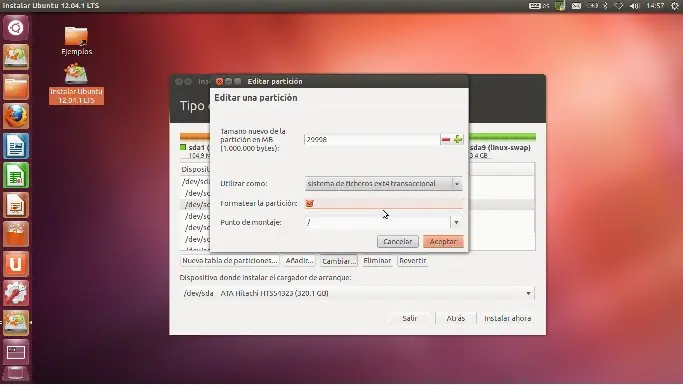Select the Instalar Ubuntu 12.04.1 LTS desktop icon
683x385 pixels.
coord(76,84)
